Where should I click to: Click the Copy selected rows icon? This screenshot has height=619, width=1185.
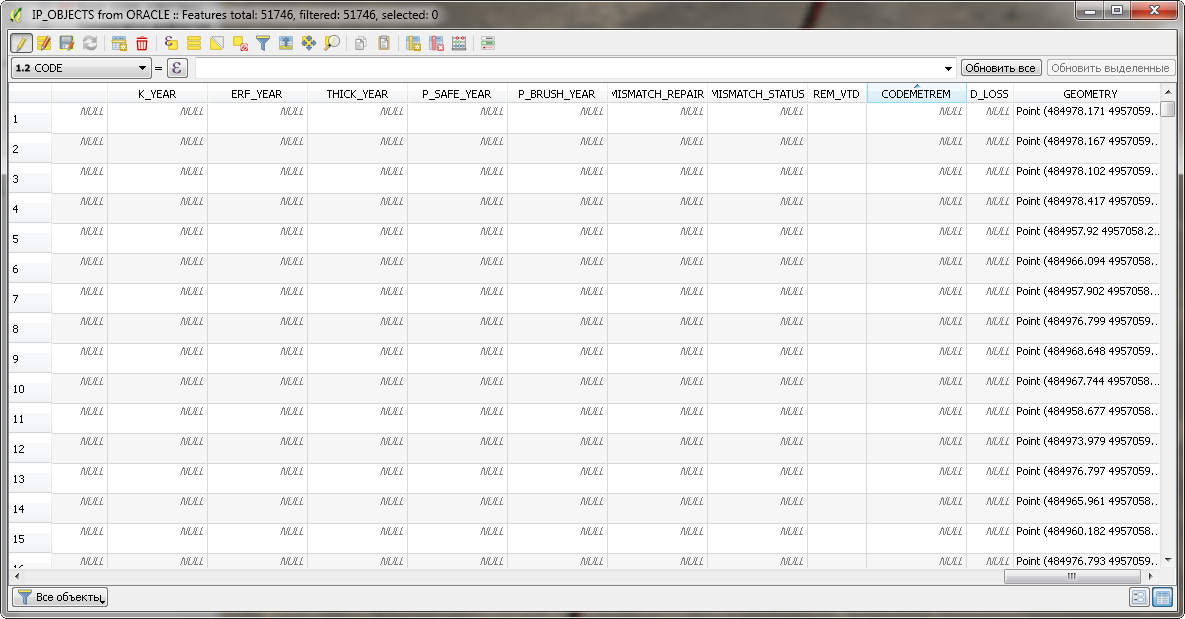coord(360,43)
